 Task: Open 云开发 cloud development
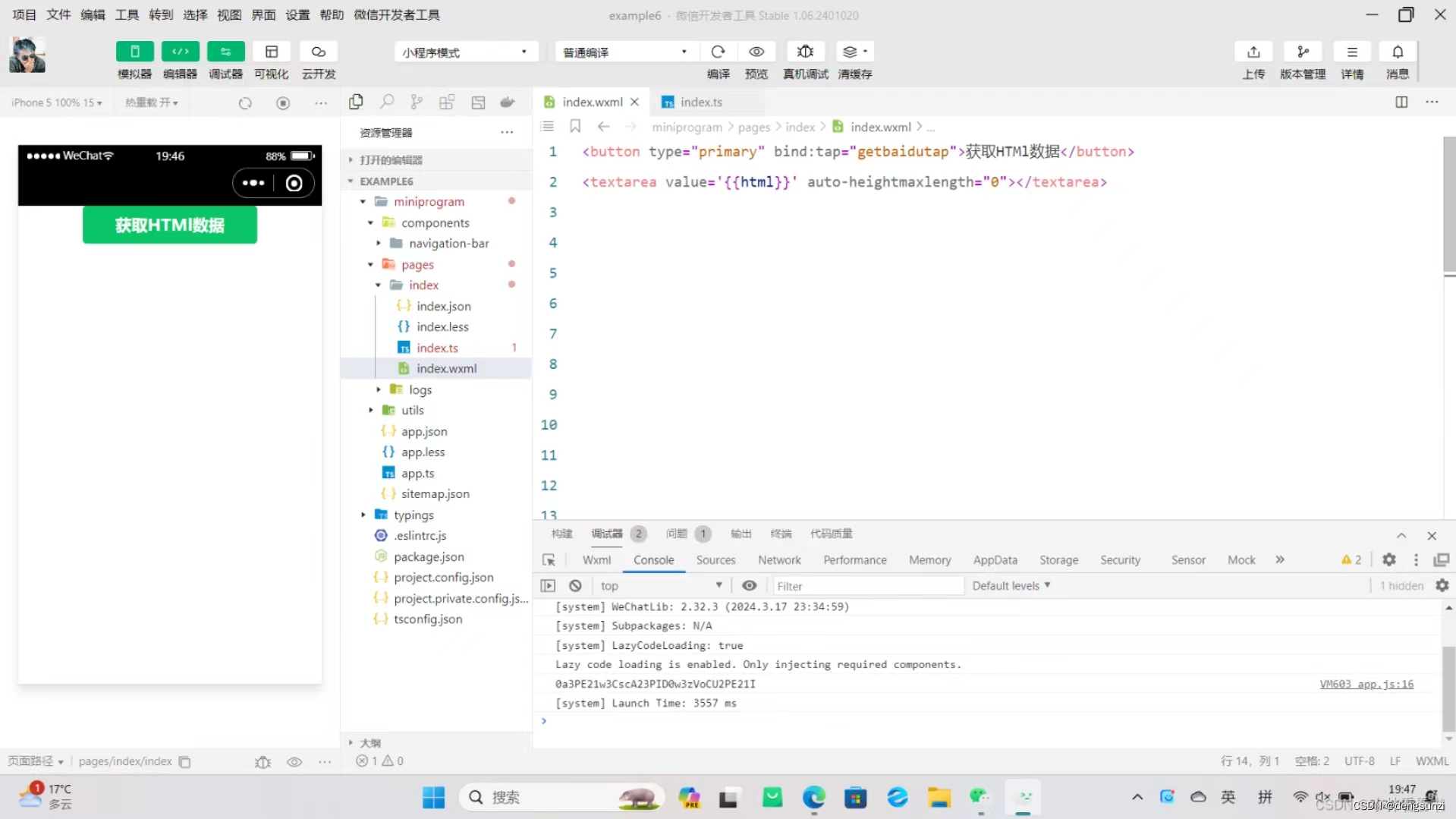pos(319,52)
